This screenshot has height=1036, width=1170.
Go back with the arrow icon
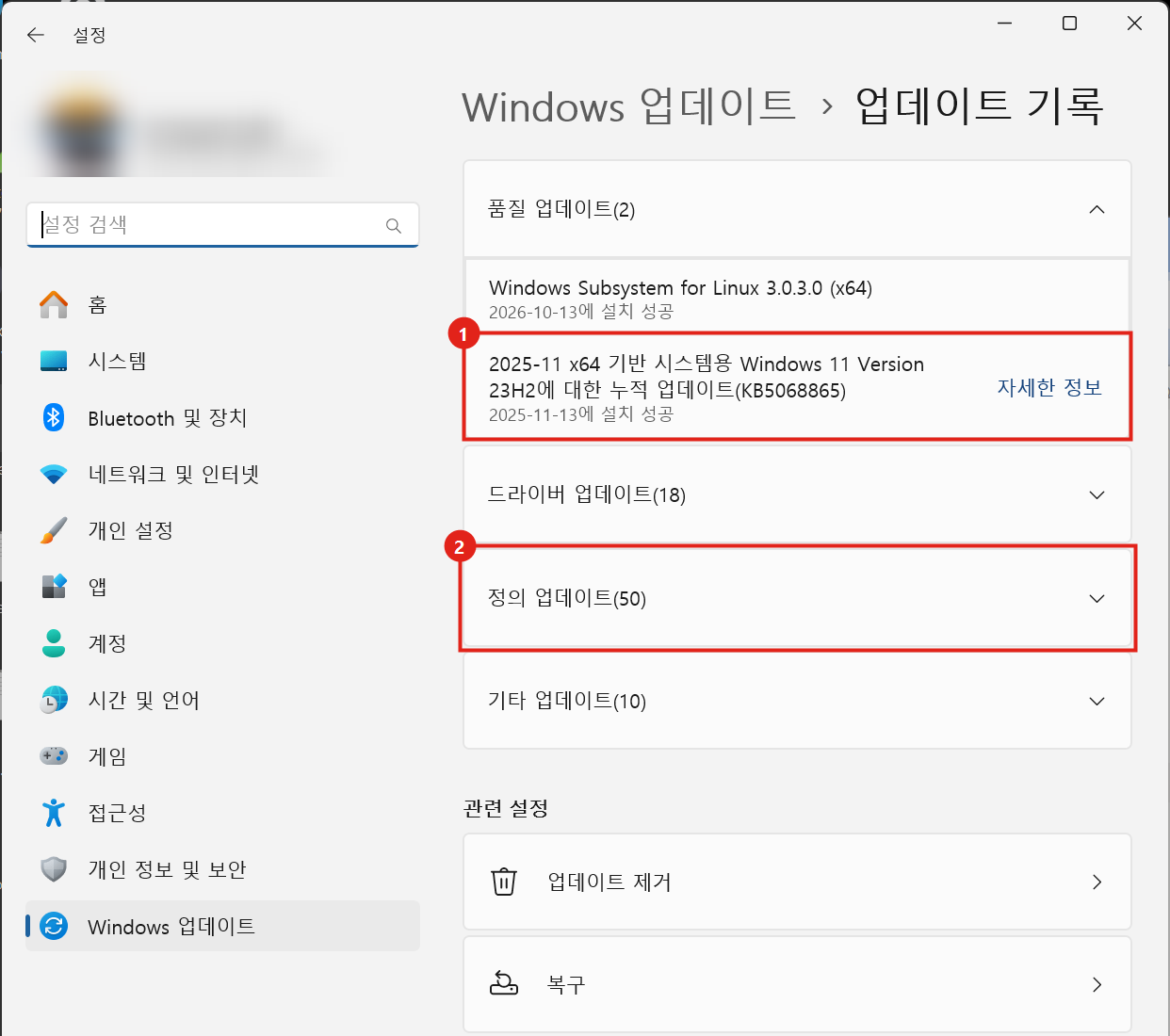36,35
